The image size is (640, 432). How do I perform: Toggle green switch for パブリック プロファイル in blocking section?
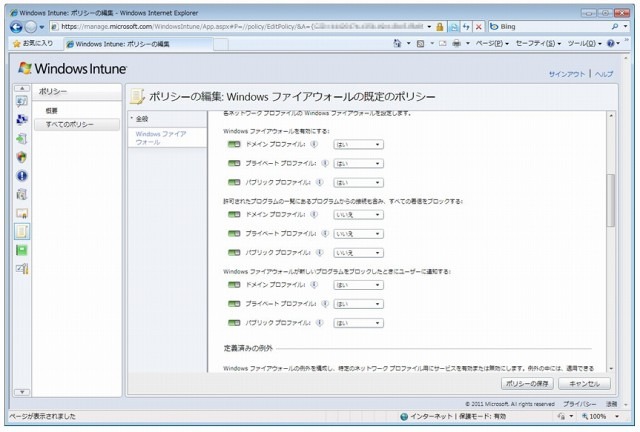[234, 253]
